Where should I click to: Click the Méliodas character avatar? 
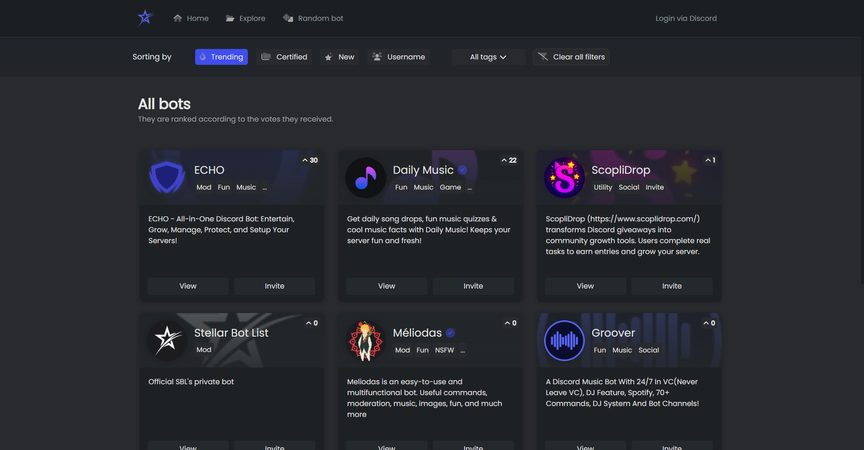coord(366,340)
